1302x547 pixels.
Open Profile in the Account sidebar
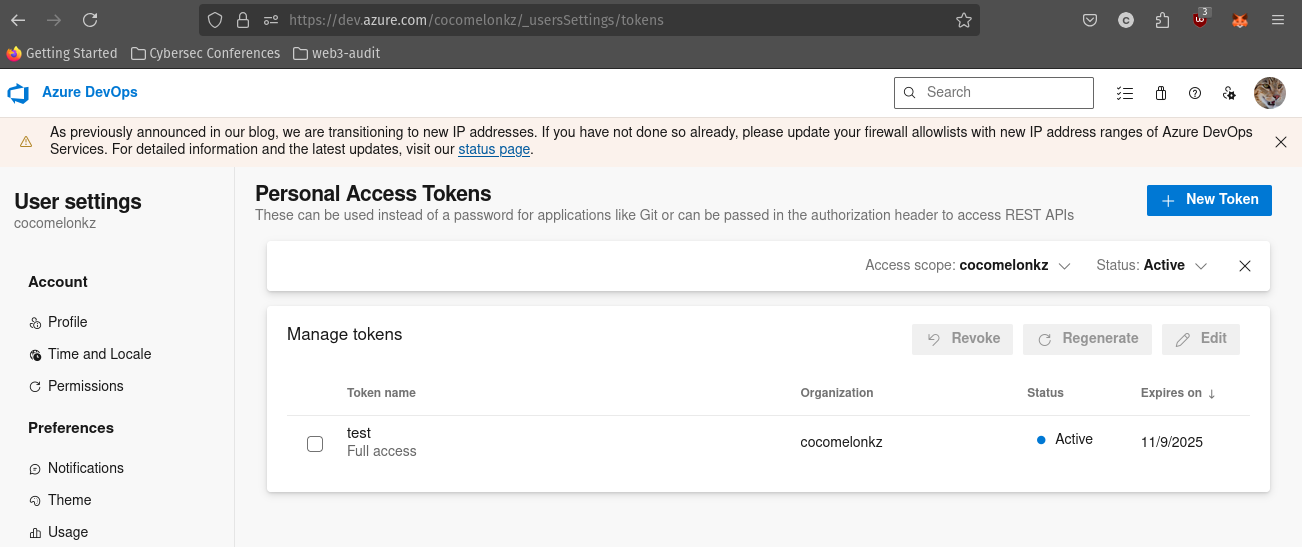58,322
